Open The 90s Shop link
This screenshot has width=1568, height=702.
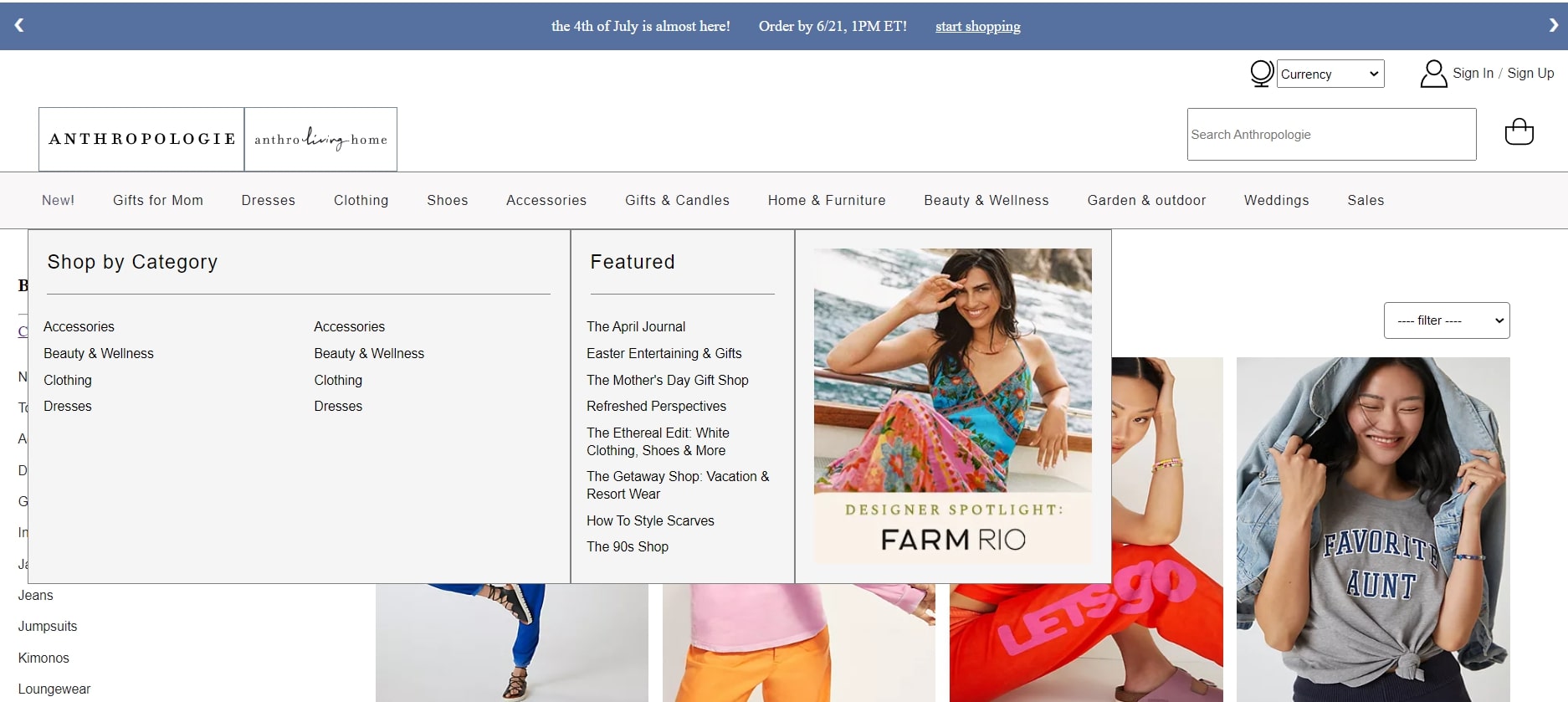[628, 546]
